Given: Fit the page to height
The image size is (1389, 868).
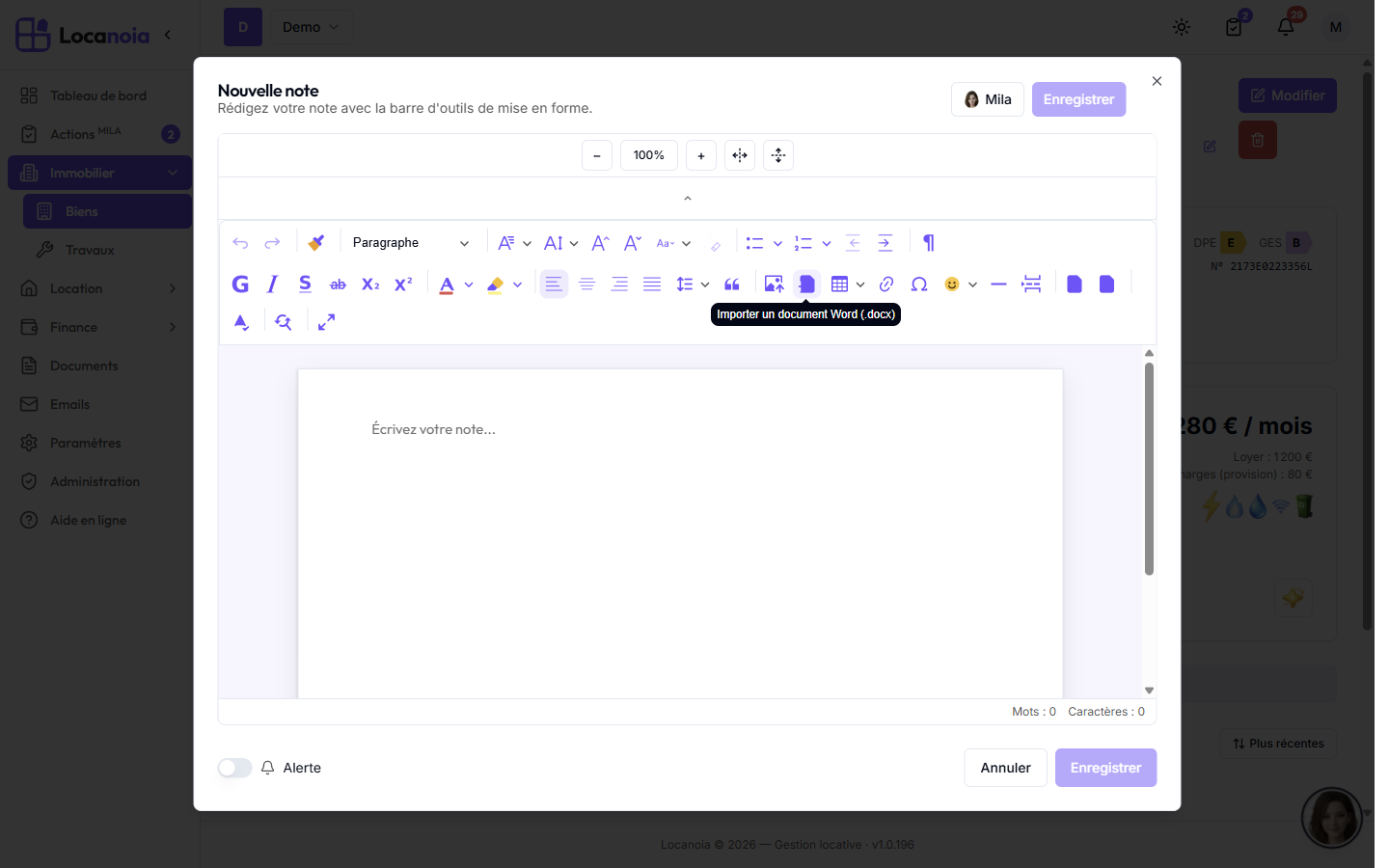Looking at the screenshot, I should tap(778, 155).
